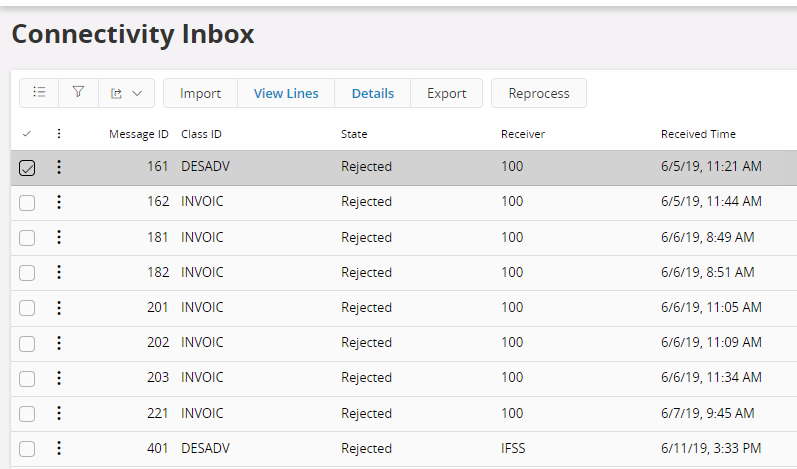Click the filter funnel icon
The width and height of the screenshot is (797, 469).
pos(78,93)
